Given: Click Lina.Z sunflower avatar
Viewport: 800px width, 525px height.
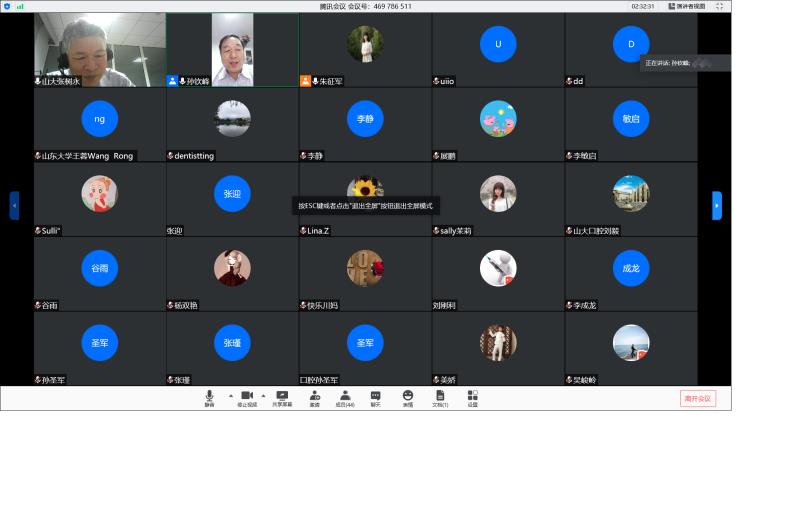Looking at the screenshot, I should tap(365, 187).
